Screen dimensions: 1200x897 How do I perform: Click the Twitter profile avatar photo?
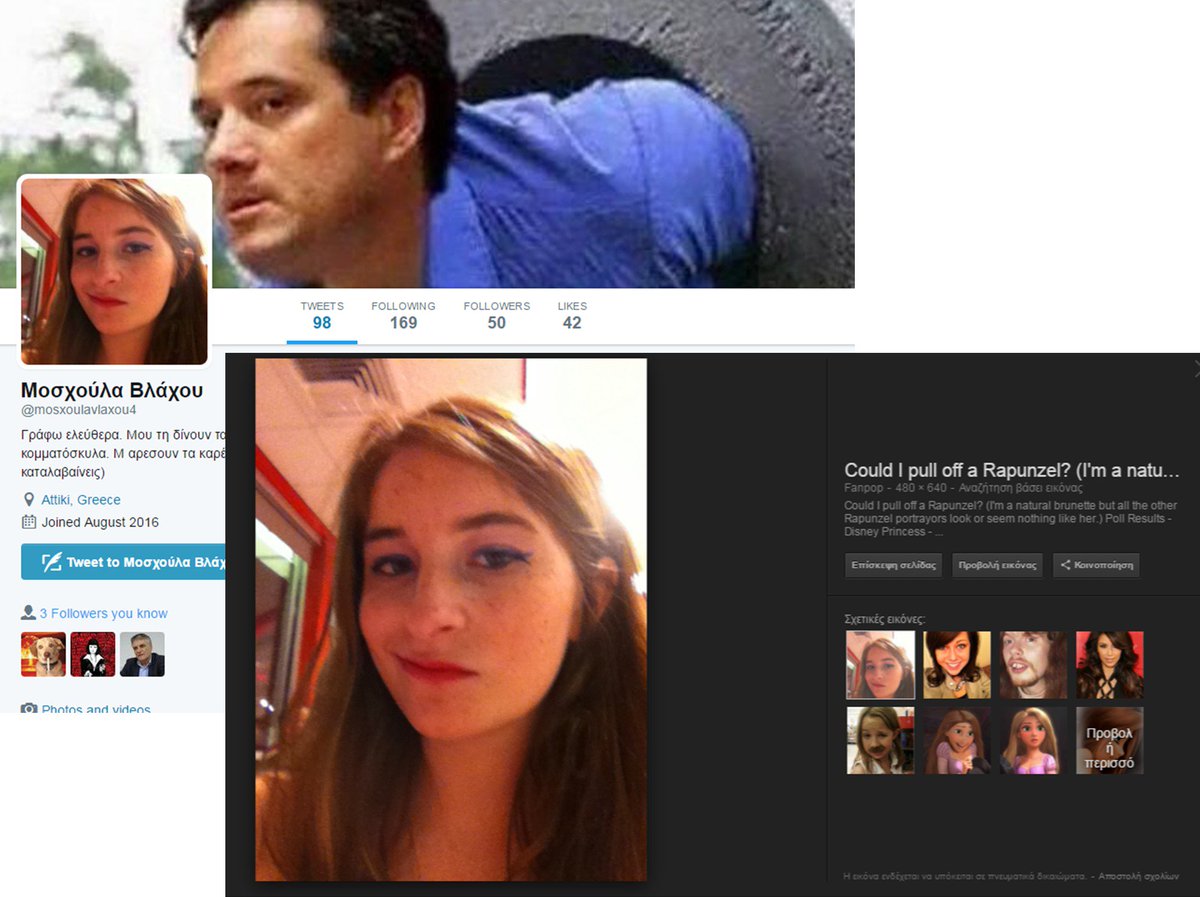click(114, 271)
